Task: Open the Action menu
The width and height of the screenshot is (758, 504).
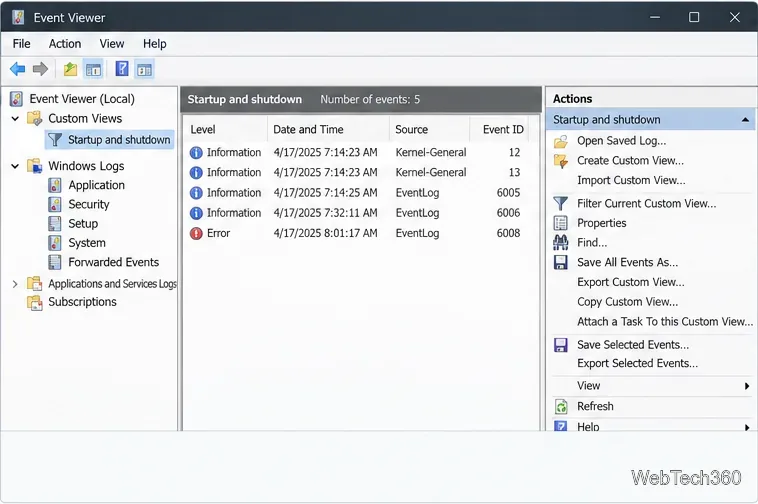Action: pyautogui.click(x=65, y=44)
